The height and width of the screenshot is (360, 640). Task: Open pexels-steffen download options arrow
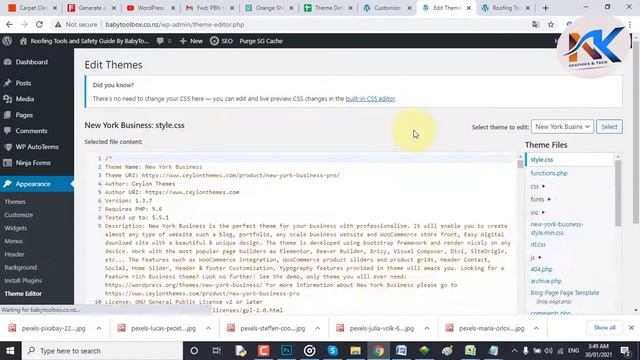pyautogui.click(x=318, y=328)
